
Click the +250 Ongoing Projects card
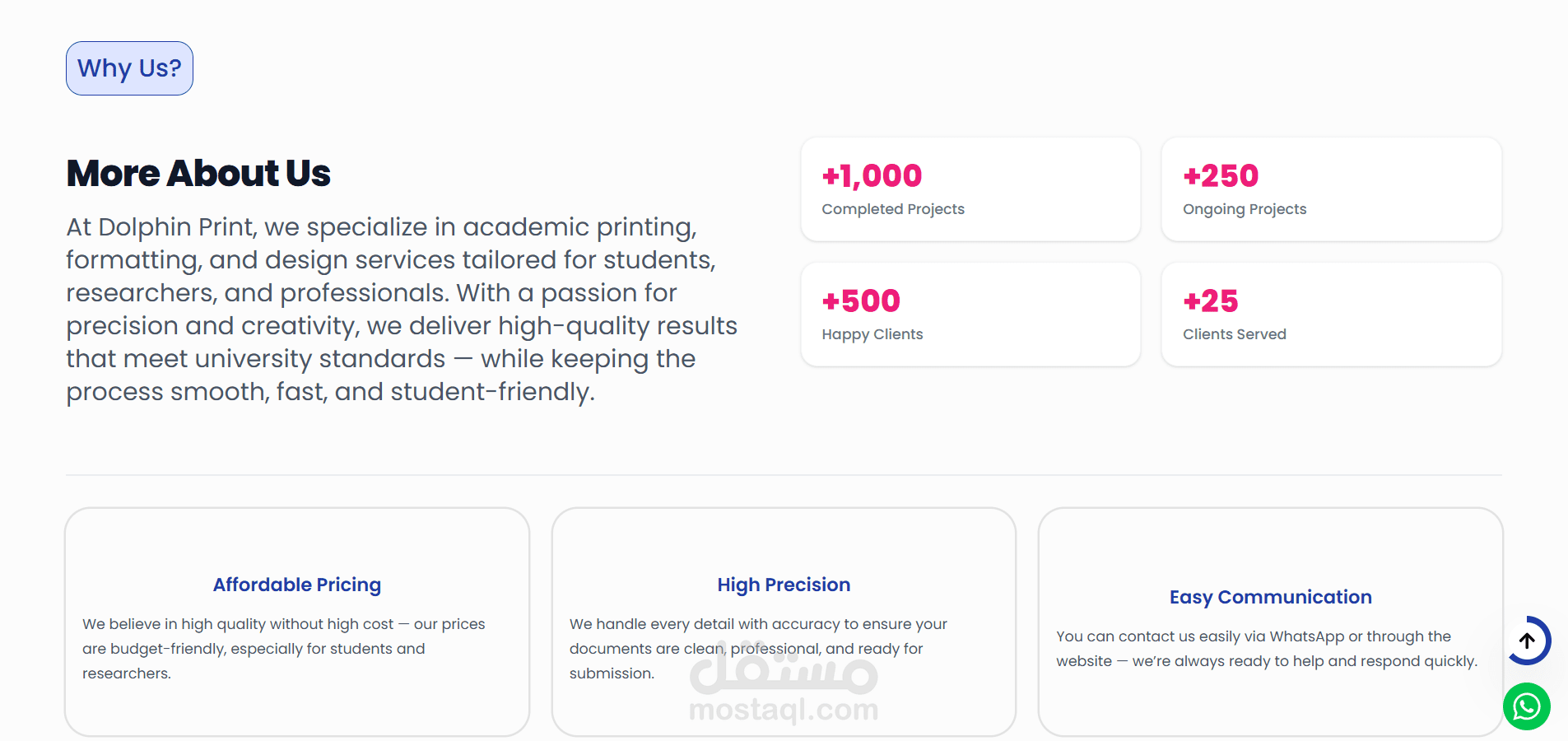tap(1332, 189)
